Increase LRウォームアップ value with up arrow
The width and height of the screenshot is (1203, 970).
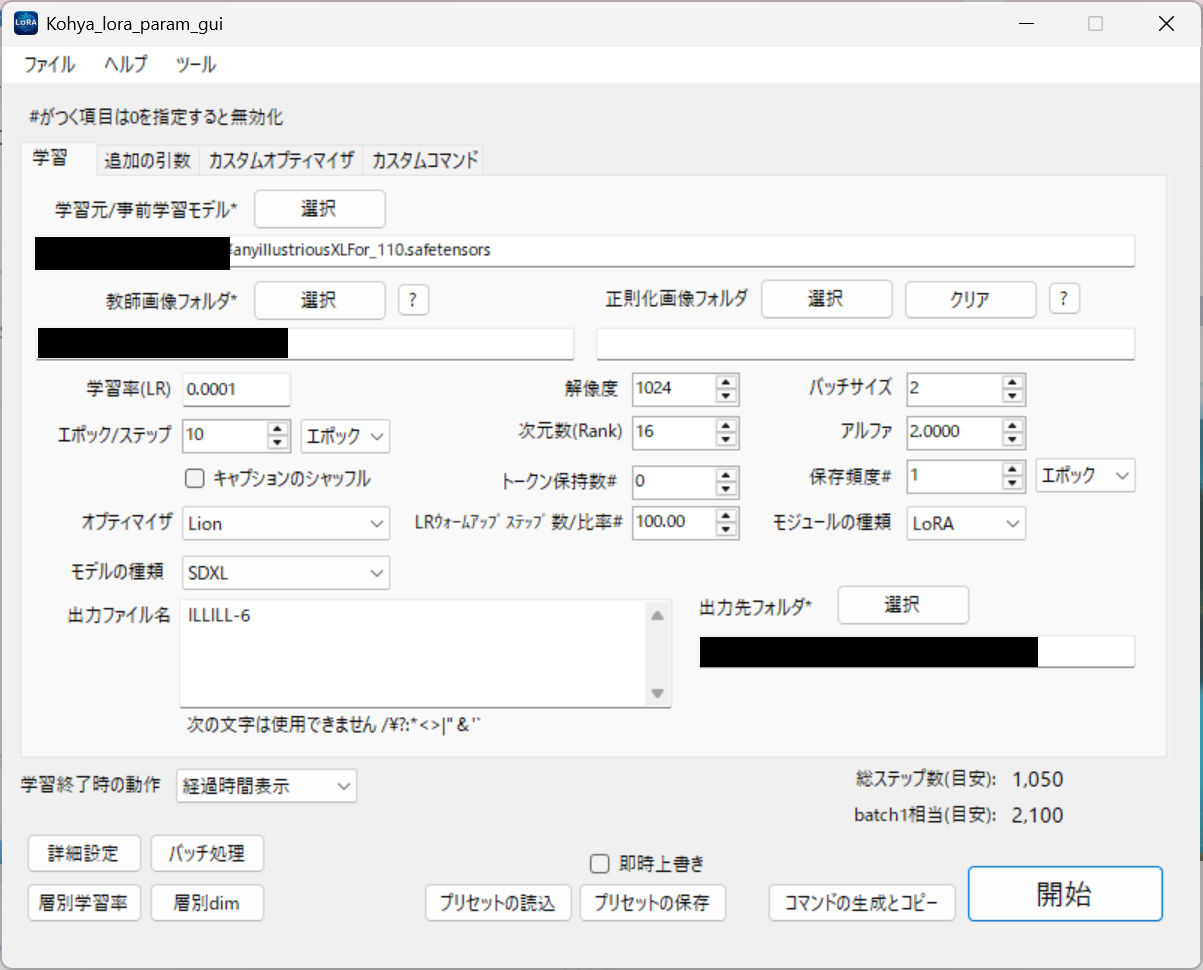[x=727, y=514]
